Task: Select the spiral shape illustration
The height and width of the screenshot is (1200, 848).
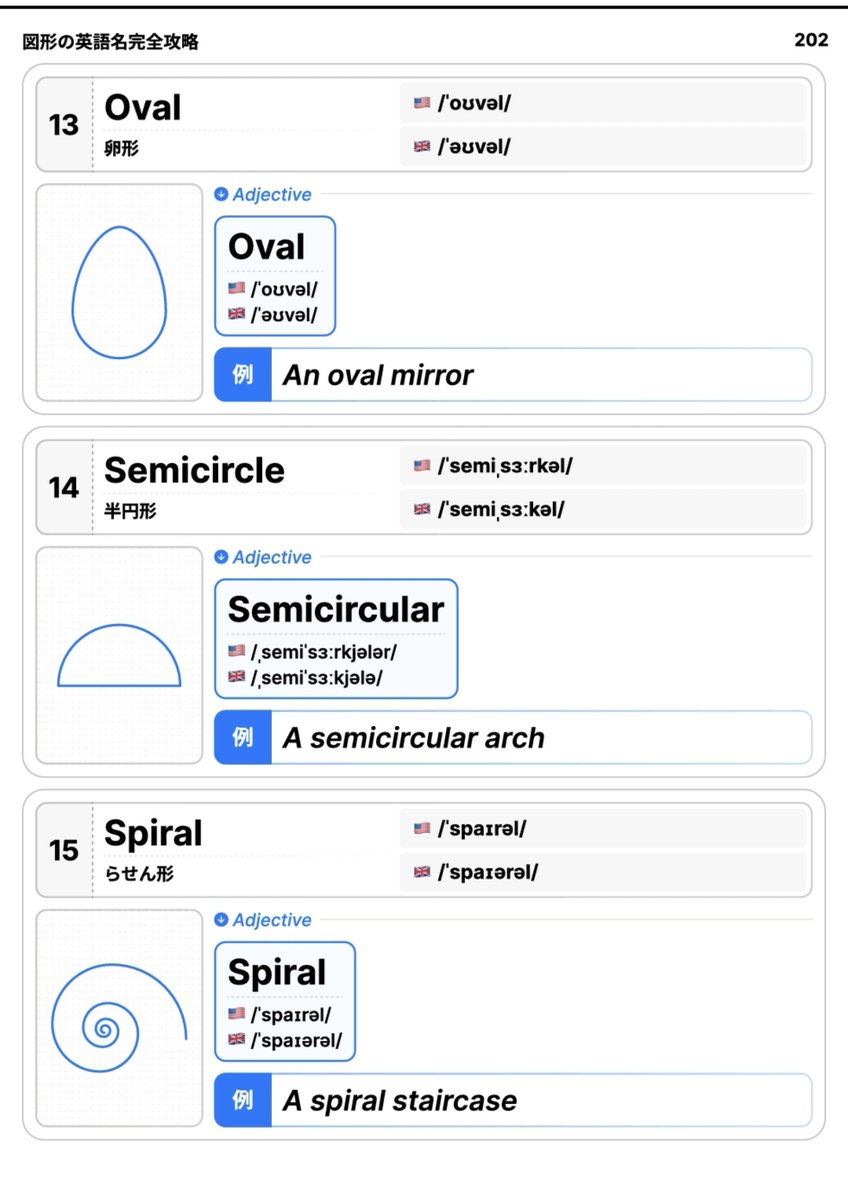Action: pyautogui.click(x=119, y=1018)
